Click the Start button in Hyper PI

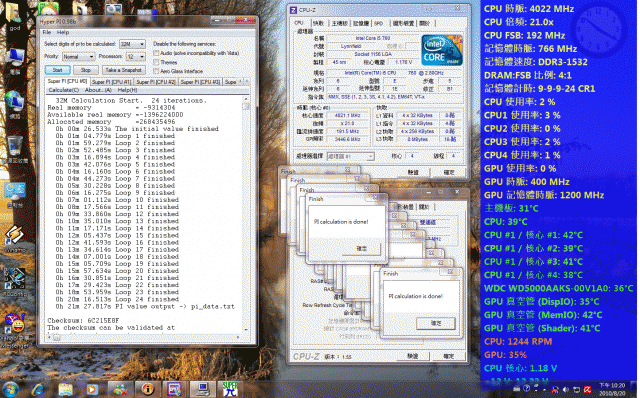click(58, 70)
